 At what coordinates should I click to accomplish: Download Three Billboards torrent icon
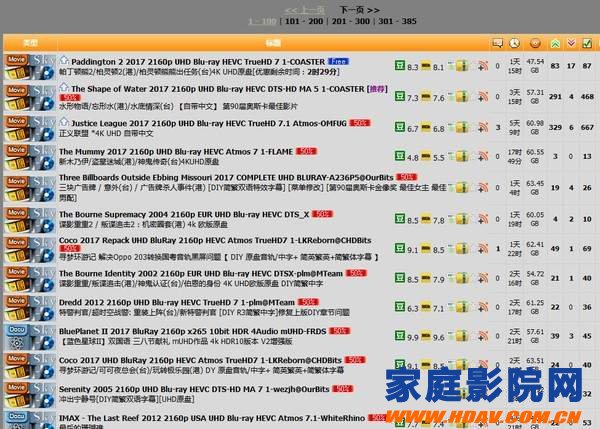coord(462,188)
